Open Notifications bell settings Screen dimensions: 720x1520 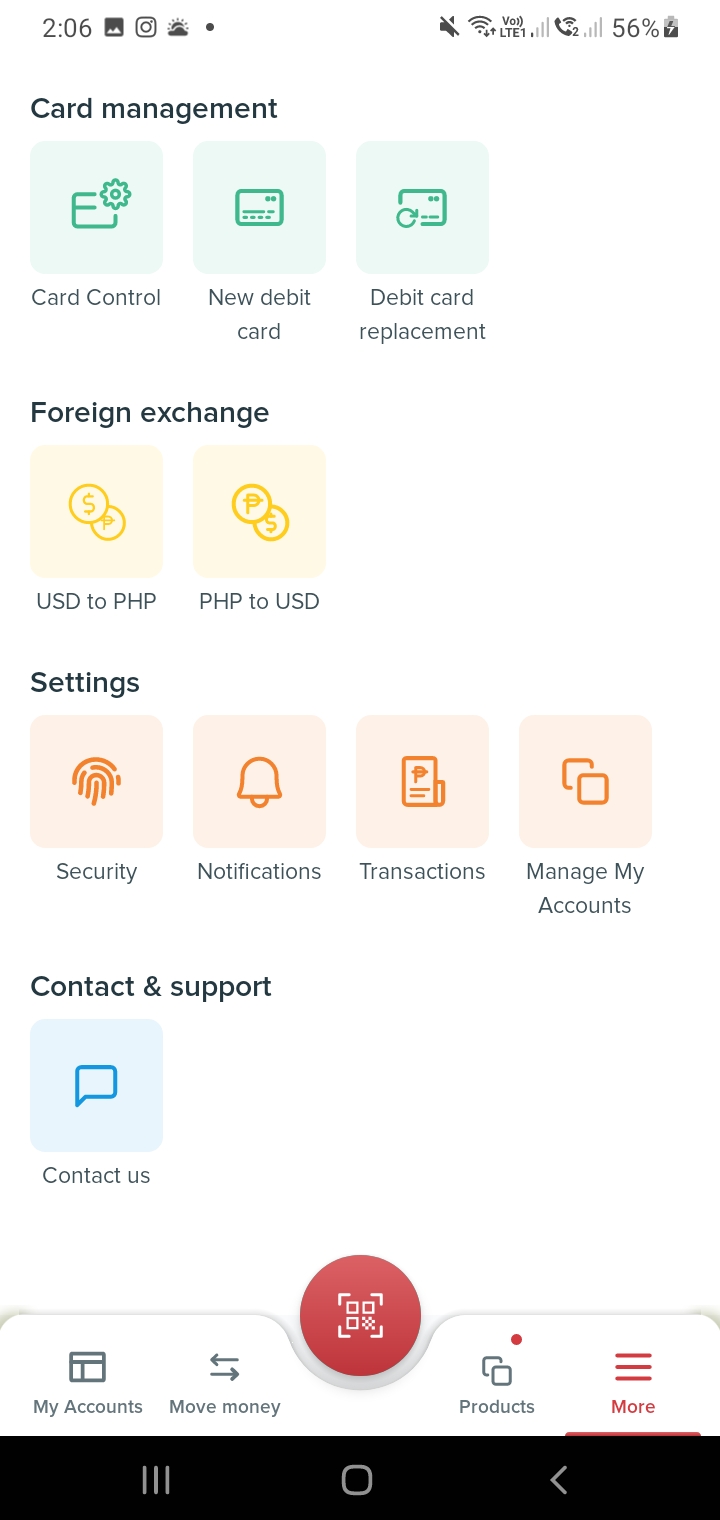(x=259, y=781)
